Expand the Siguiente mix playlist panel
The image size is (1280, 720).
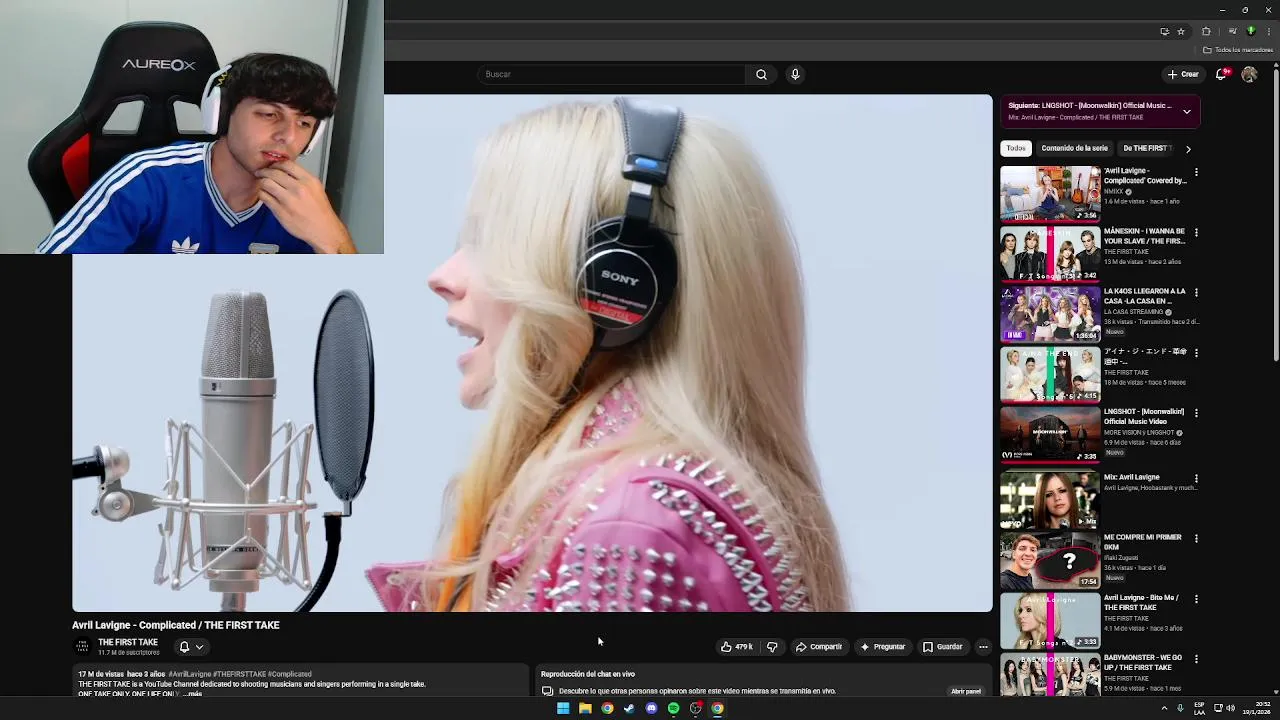coord(1187,111)
